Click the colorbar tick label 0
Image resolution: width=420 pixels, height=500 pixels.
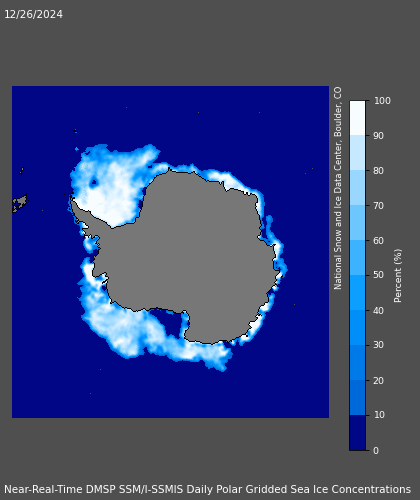coord(376,450)
